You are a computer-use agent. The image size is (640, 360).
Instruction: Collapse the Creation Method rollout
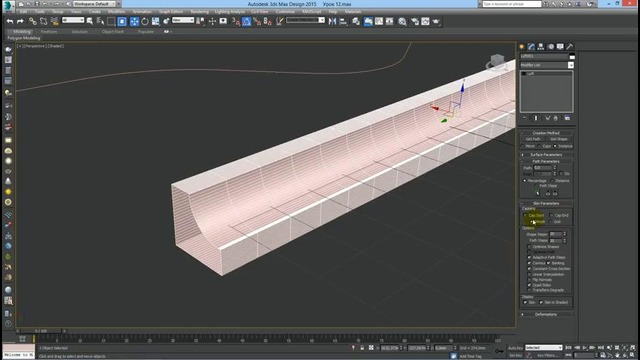546,133
